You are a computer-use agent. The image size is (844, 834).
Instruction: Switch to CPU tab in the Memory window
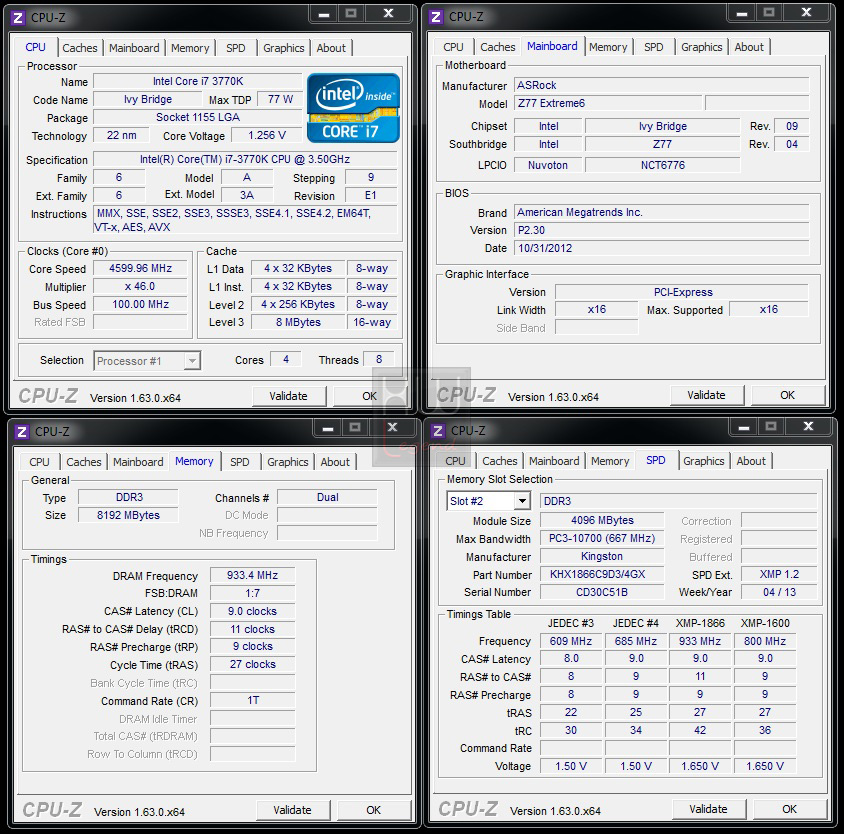click(x=39, y=462)
